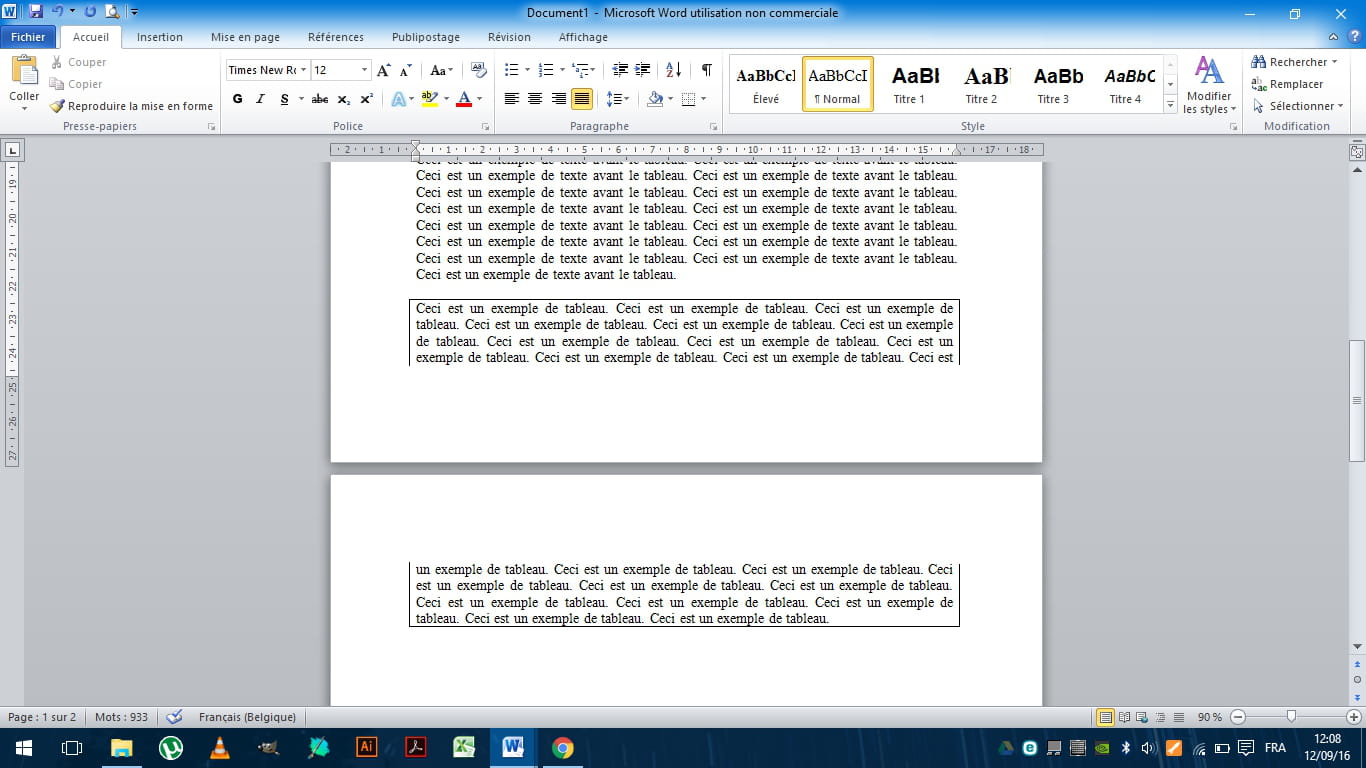
Task: Toggle justified paragraph alignment
Action: pyautogui.click(x=581, y=99)
